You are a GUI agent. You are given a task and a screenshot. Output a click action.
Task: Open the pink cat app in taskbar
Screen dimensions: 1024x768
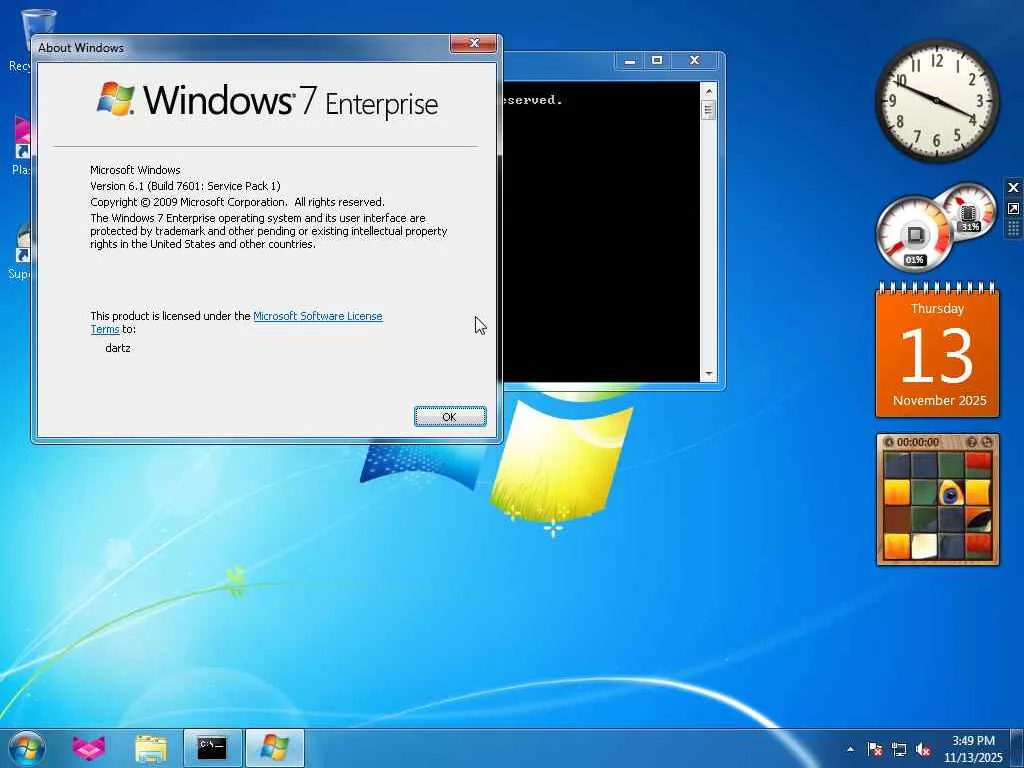tap(88, 748)
